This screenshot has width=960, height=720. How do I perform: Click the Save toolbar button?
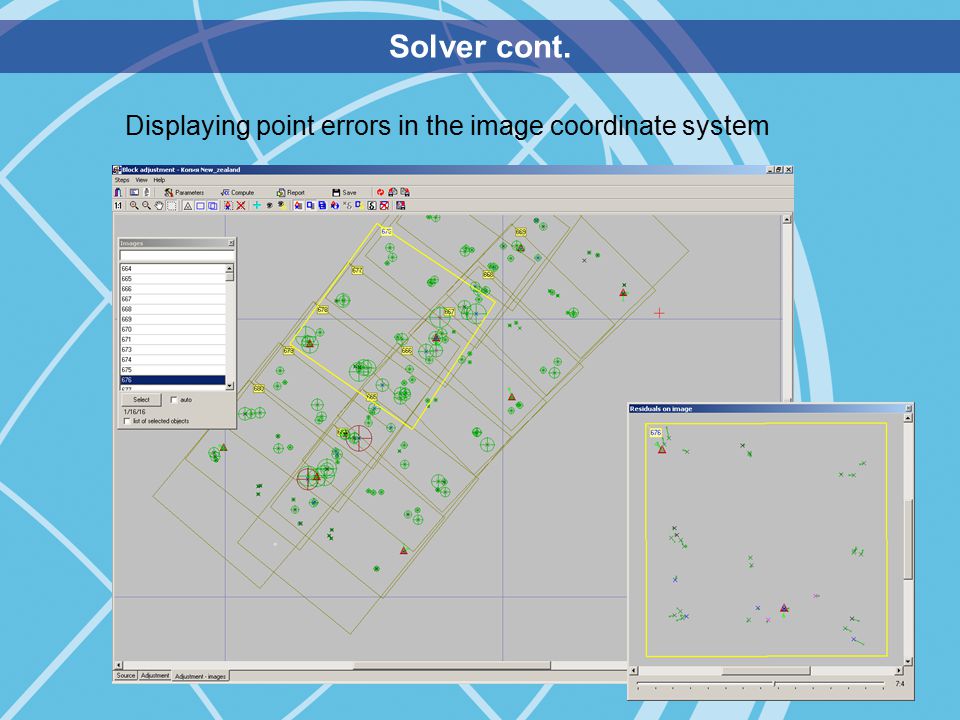tap(344, 192)
